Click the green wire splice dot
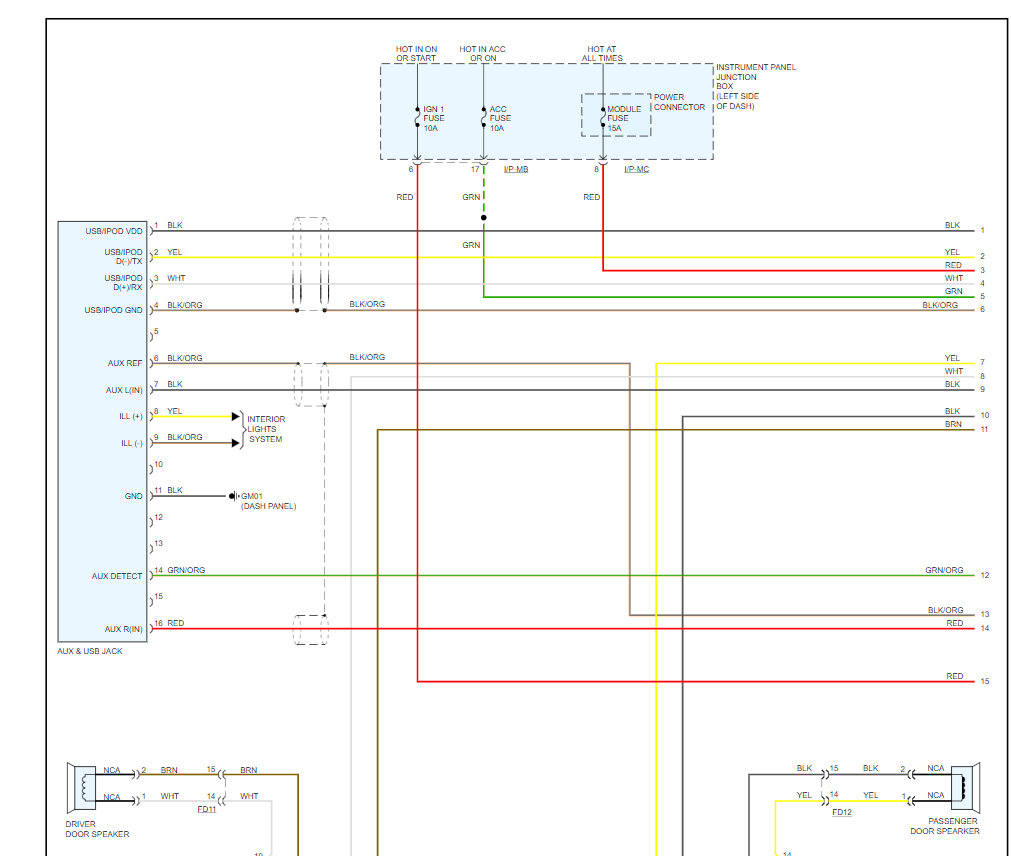This screenshot has width=1011, height=856. [484, 218]
